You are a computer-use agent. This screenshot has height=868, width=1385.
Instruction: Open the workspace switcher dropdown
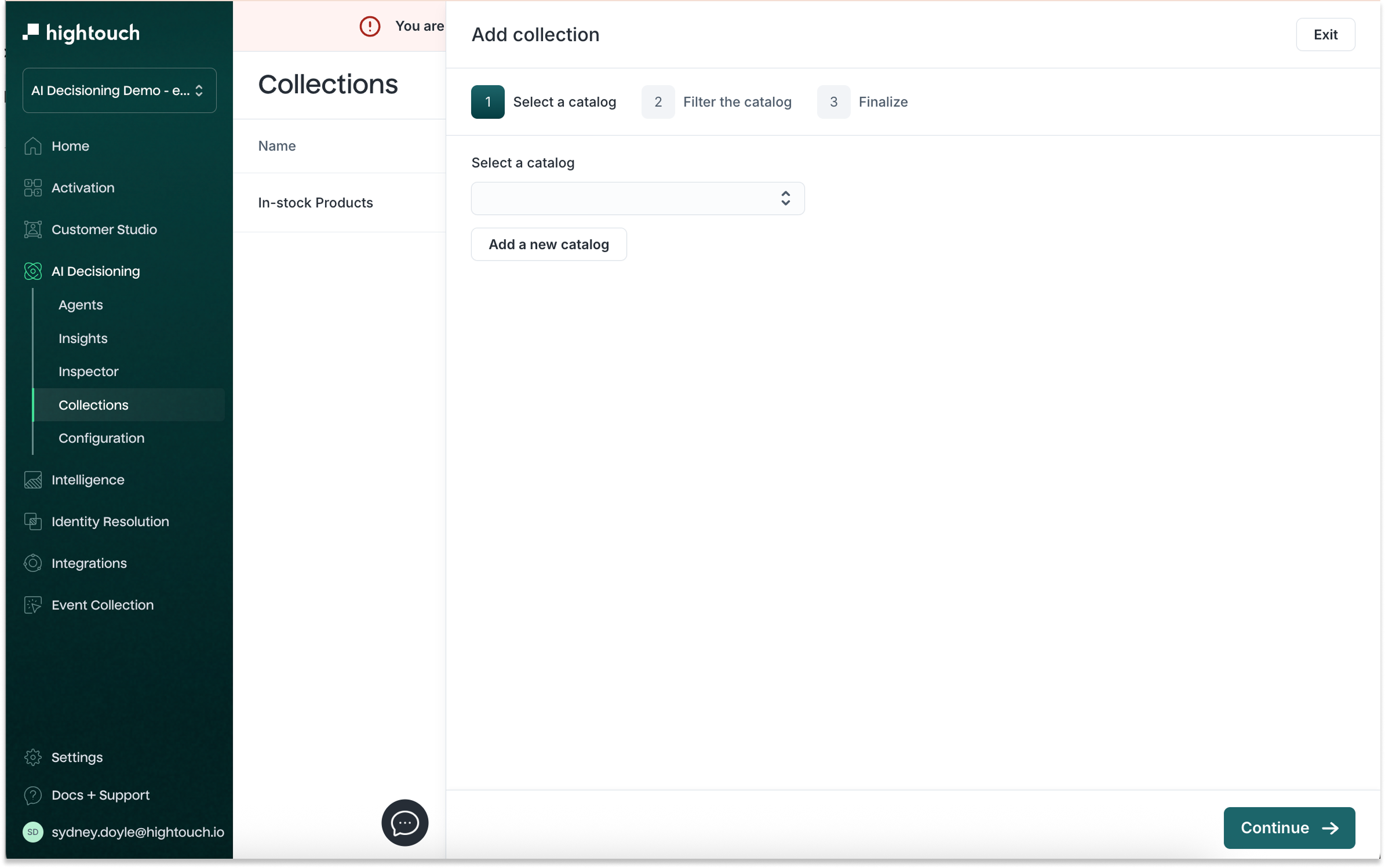[x=119, y=90]
